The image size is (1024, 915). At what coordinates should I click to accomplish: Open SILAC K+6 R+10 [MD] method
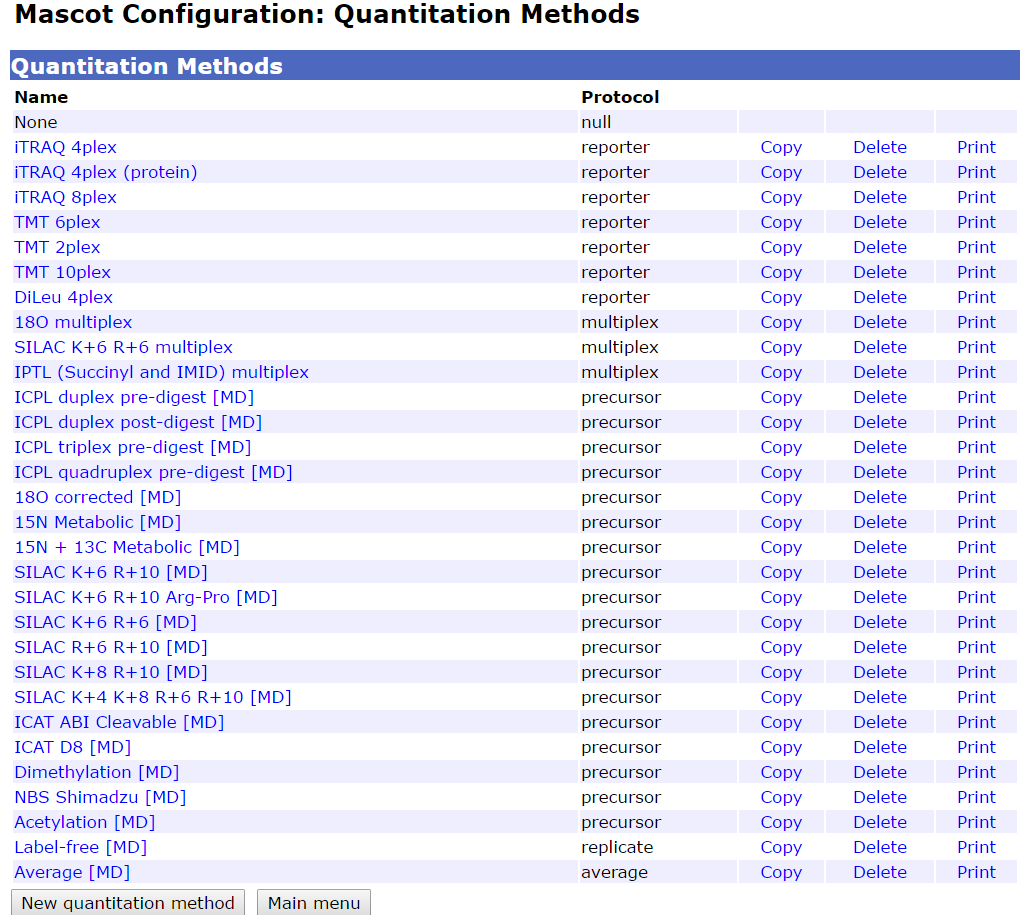[111, 572]
